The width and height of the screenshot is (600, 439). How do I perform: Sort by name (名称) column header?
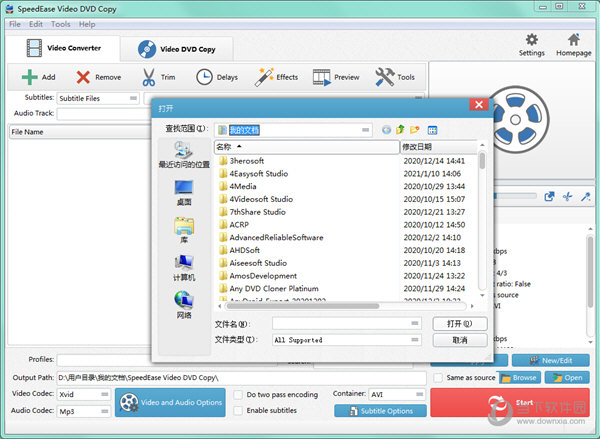point(307,147)
